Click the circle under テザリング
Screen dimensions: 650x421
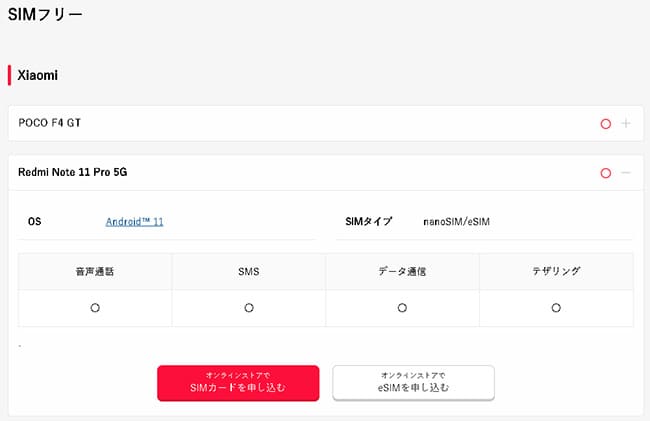(x=556, y=308)
